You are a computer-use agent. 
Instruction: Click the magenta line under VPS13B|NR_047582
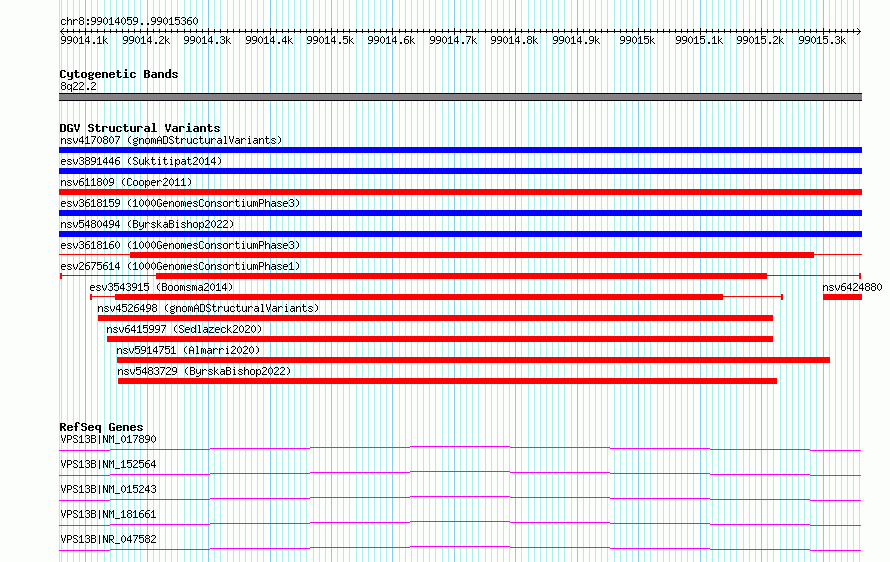tap(460, 547)
